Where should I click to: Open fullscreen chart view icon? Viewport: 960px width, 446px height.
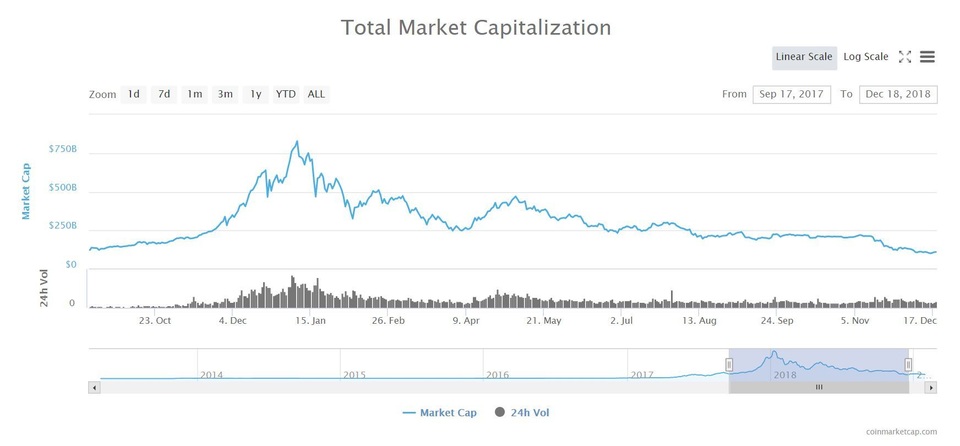tap(904, 57)
